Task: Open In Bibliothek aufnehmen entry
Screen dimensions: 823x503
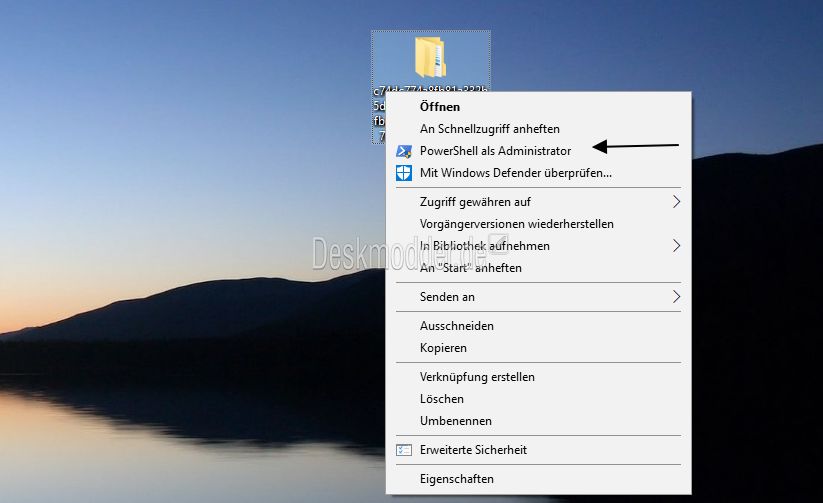Action: (x=539, y=246)
